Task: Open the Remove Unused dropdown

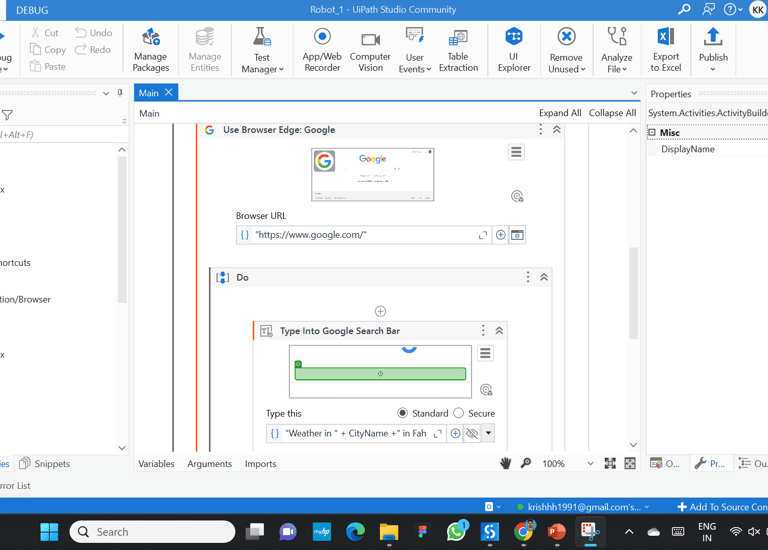Action: click(x=566, y=50)
